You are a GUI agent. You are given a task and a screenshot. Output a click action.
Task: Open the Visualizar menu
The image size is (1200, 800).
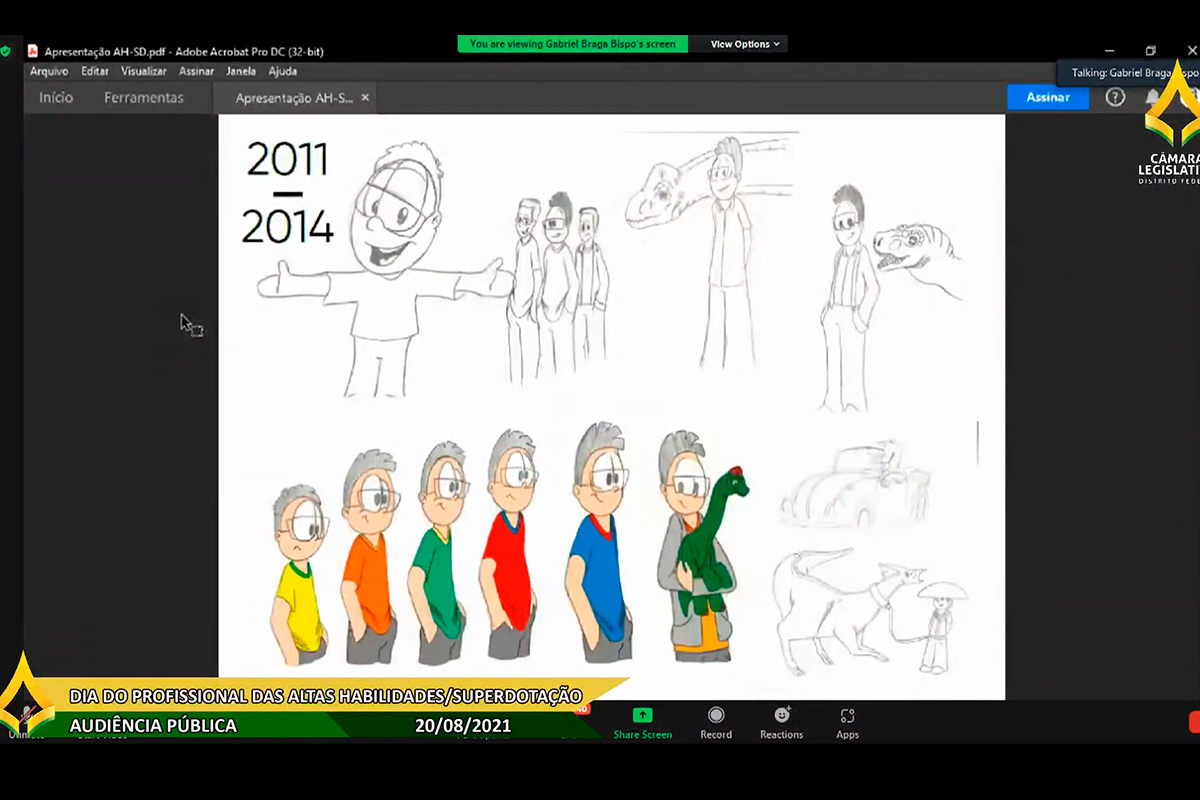[x=144, y=72]
